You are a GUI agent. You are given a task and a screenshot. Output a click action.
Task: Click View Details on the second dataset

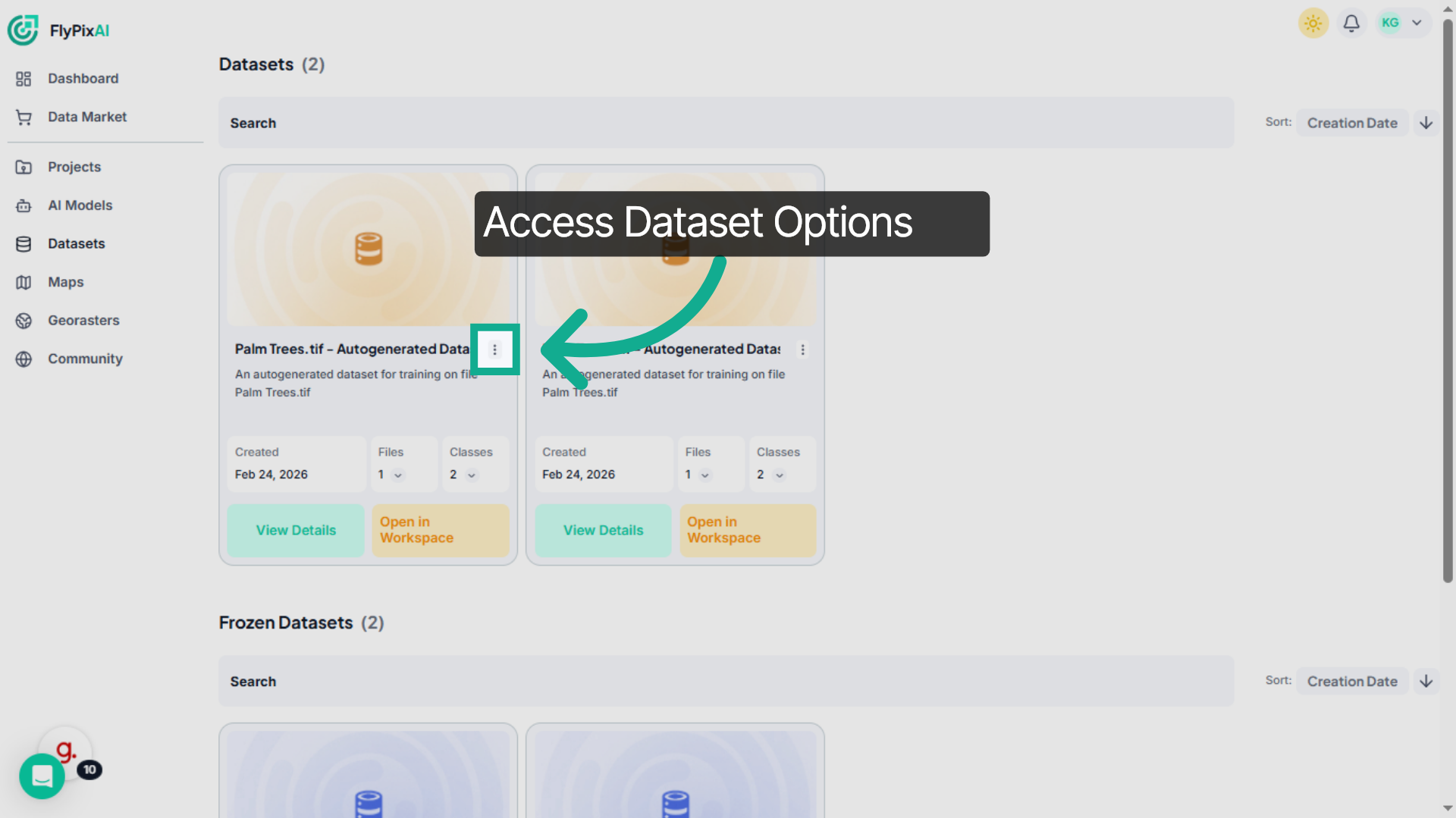click(603, 531)
